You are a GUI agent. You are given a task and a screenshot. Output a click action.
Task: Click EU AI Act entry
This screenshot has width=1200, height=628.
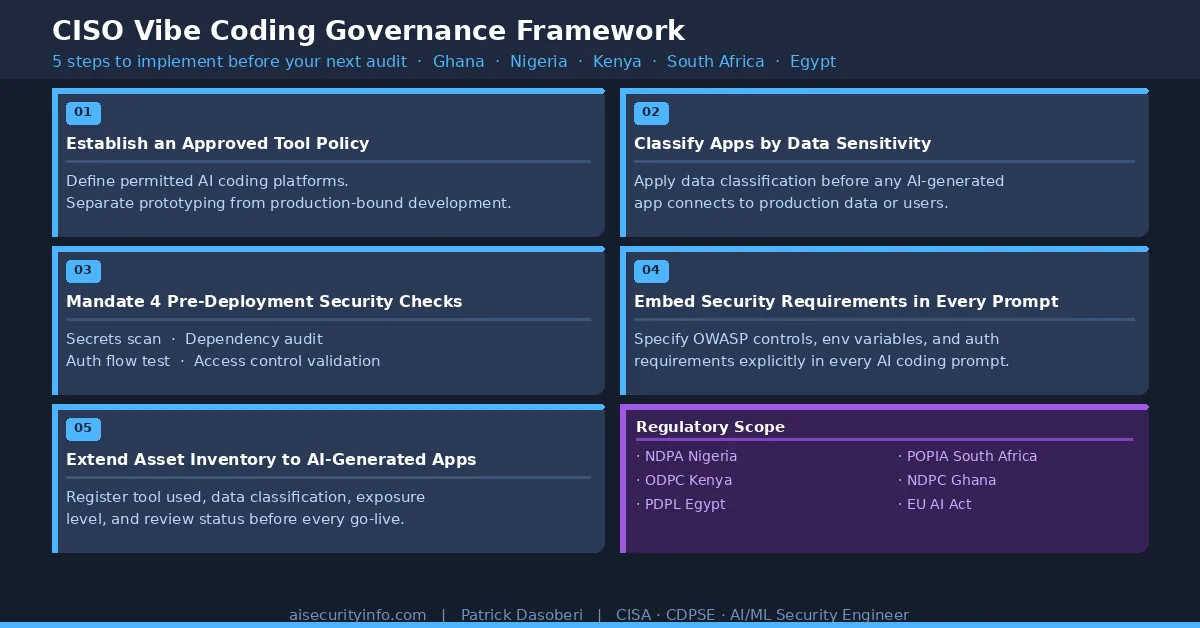pos(935,504)
